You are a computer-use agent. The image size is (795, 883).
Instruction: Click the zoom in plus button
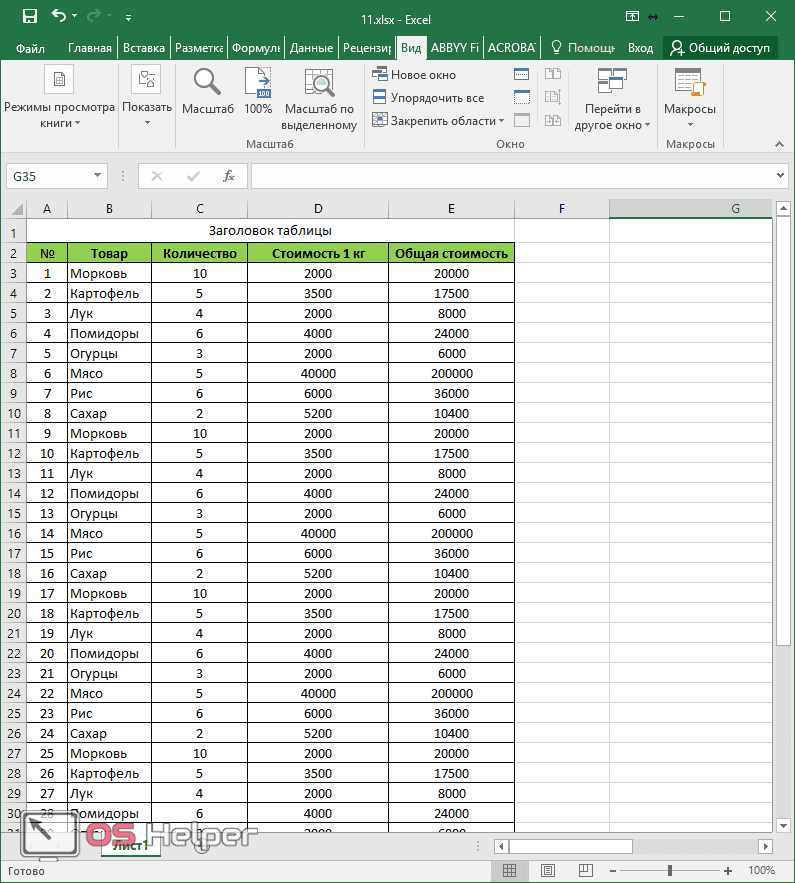coord(728,871)
